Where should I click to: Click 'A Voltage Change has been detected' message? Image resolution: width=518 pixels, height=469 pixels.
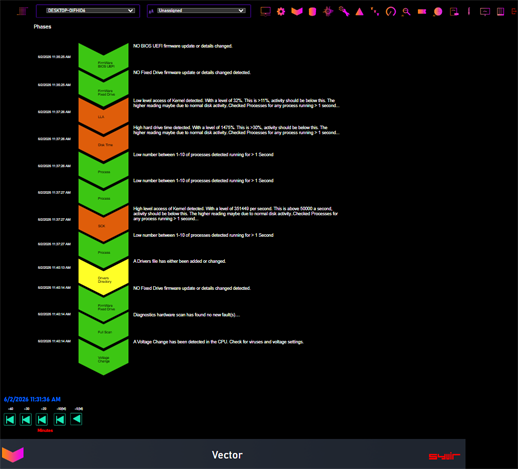click(218, 342)
